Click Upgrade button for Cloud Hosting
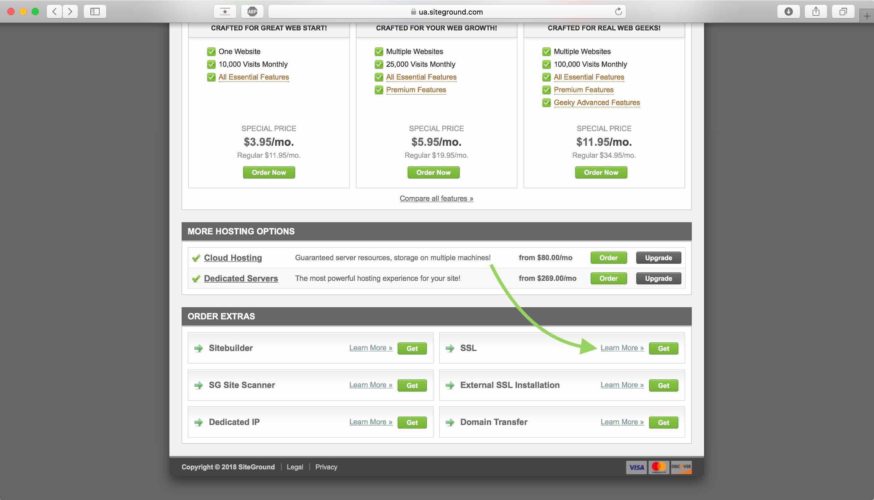This screenshot has width=874, height=500. pyautogui.click(x=658, y=258)
